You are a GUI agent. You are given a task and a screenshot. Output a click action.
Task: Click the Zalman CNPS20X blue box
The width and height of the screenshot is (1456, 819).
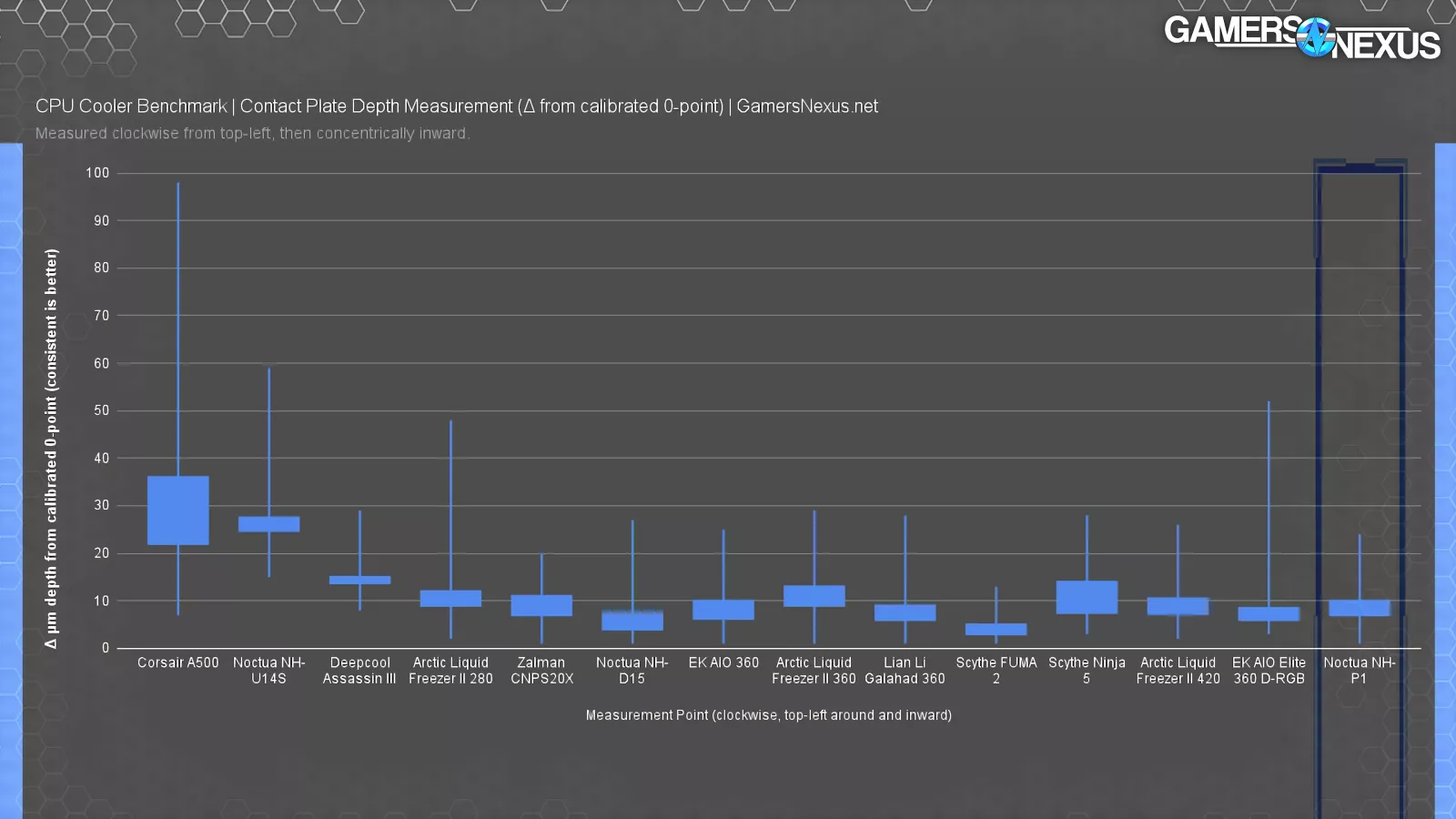click(541, 605)
